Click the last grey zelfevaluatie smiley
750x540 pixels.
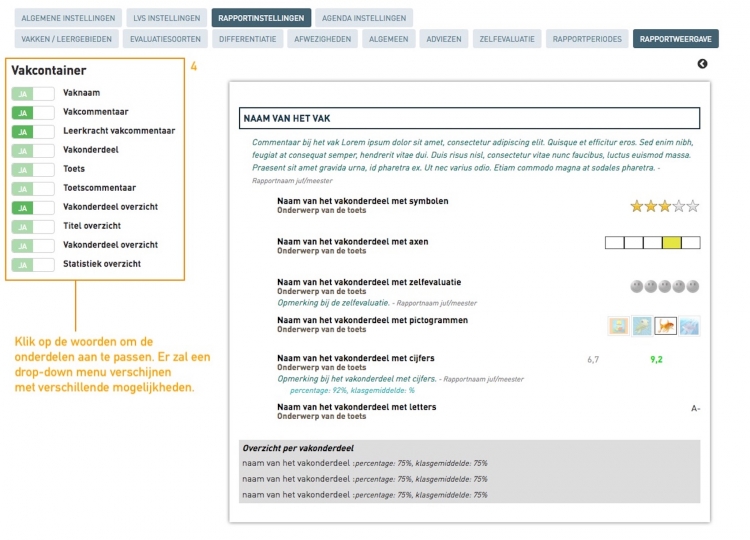(693, 287)
